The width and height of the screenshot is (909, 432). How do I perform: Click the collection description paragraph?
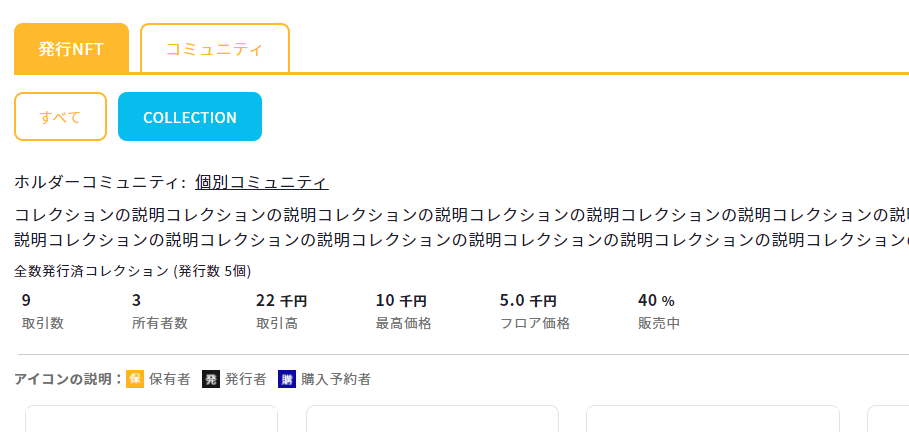coord(461,227)
